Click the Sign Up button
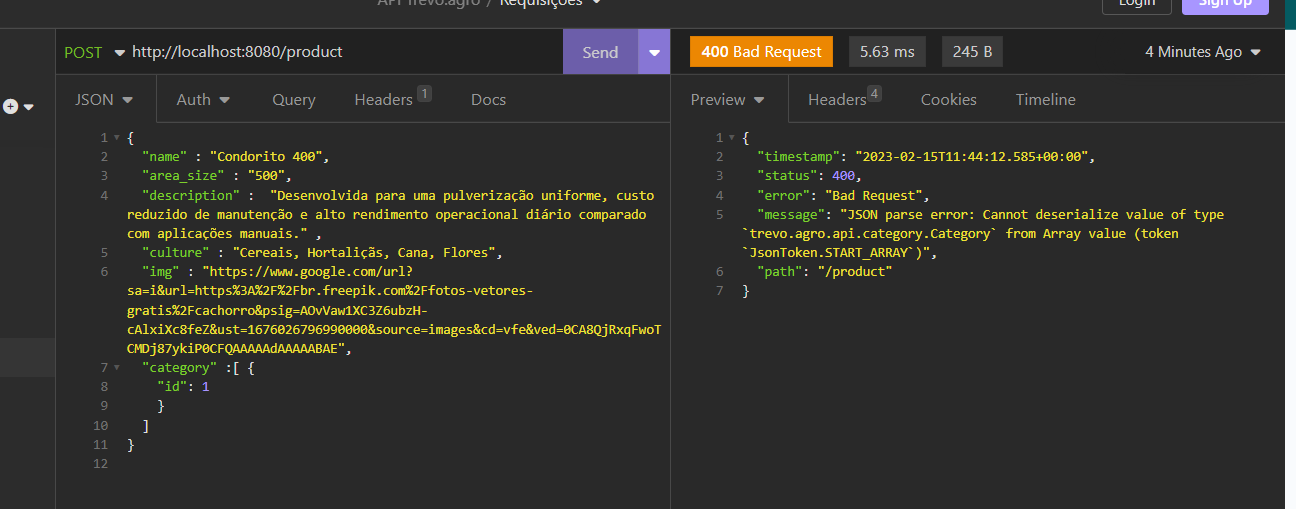Image resolution: width=1296 pixels, height=509 pixels. [x=1224, y=4]
